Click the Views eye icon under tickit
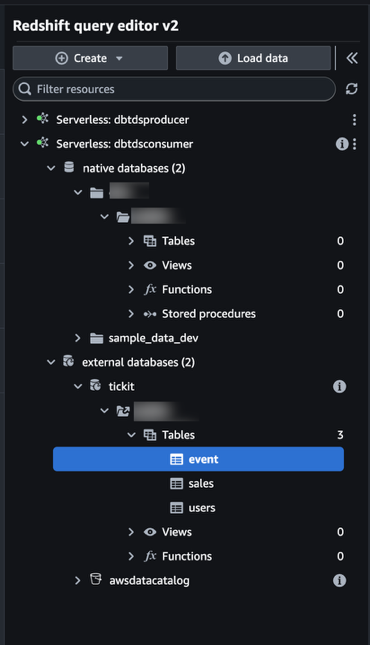Viewport: 370px width, 645px height. coord(150,532)
